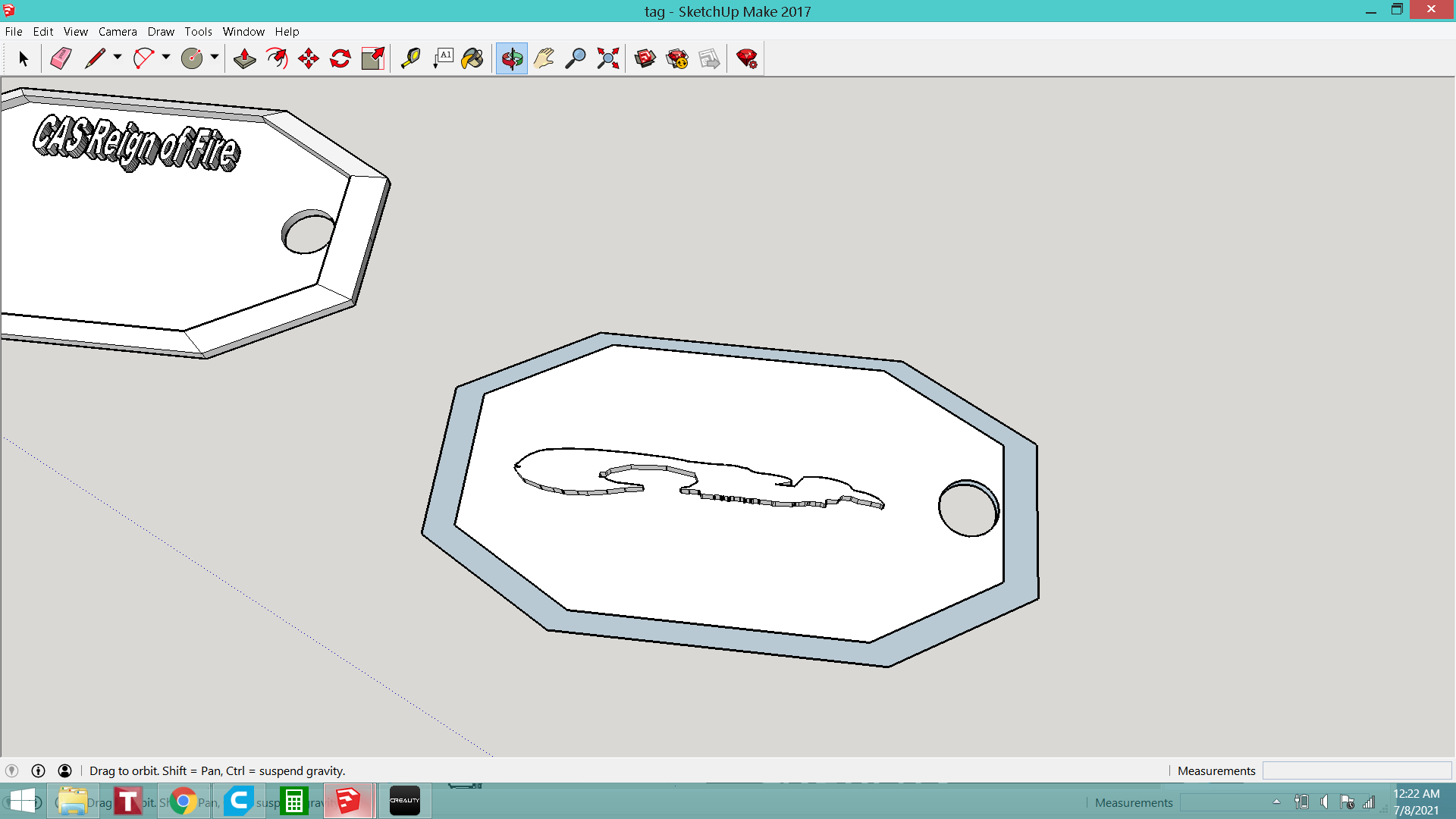Click the Measurements input box
The width and height of the screenshot is (1456, 819).
pos(1357,770)
